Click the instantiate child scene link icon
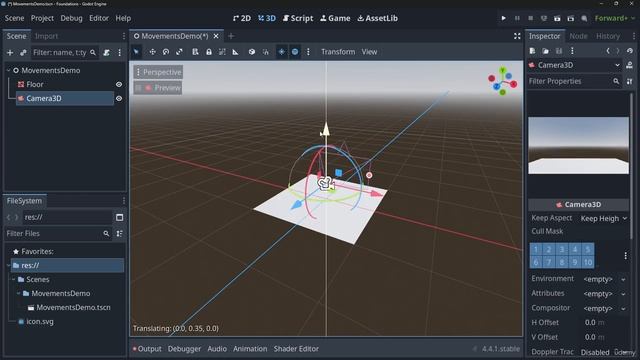The width and height of the screenshot is (640, 360). coord(23,53)
